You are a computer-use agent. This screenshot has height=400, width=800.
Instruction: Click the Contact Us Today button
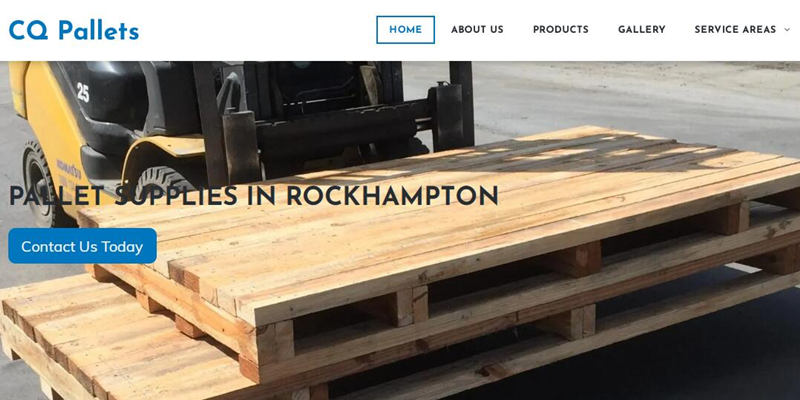[x=82, y=246]
